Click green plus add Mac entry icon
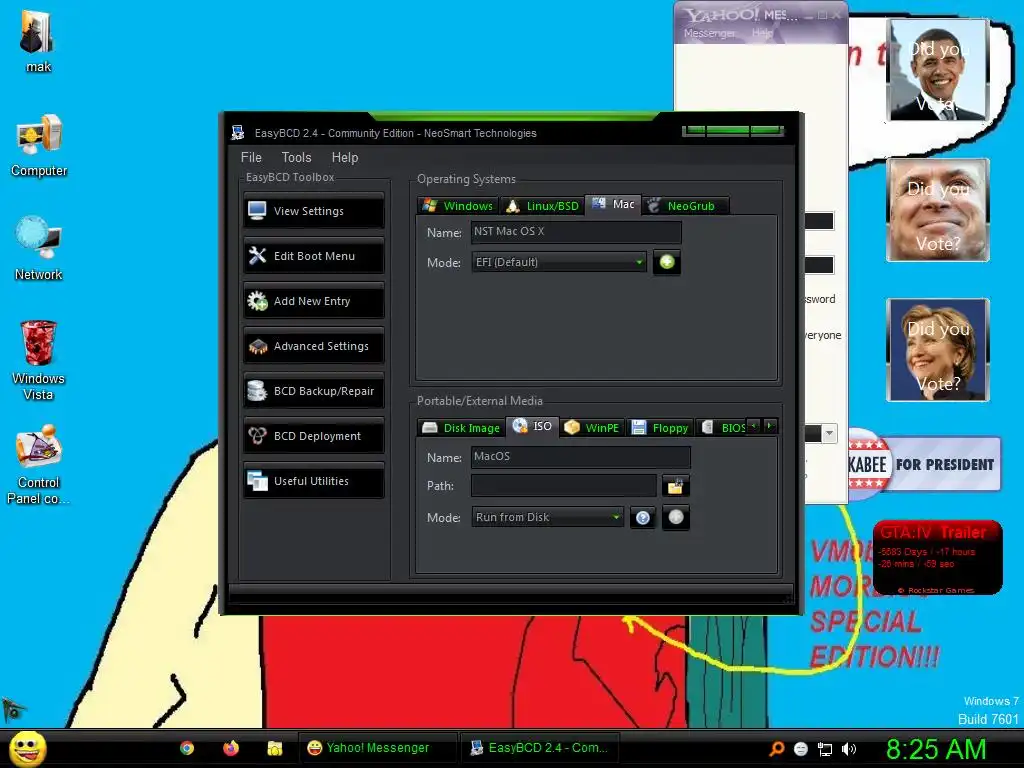This screenshot has width=1024, height=768. click(x=667, y=262)
